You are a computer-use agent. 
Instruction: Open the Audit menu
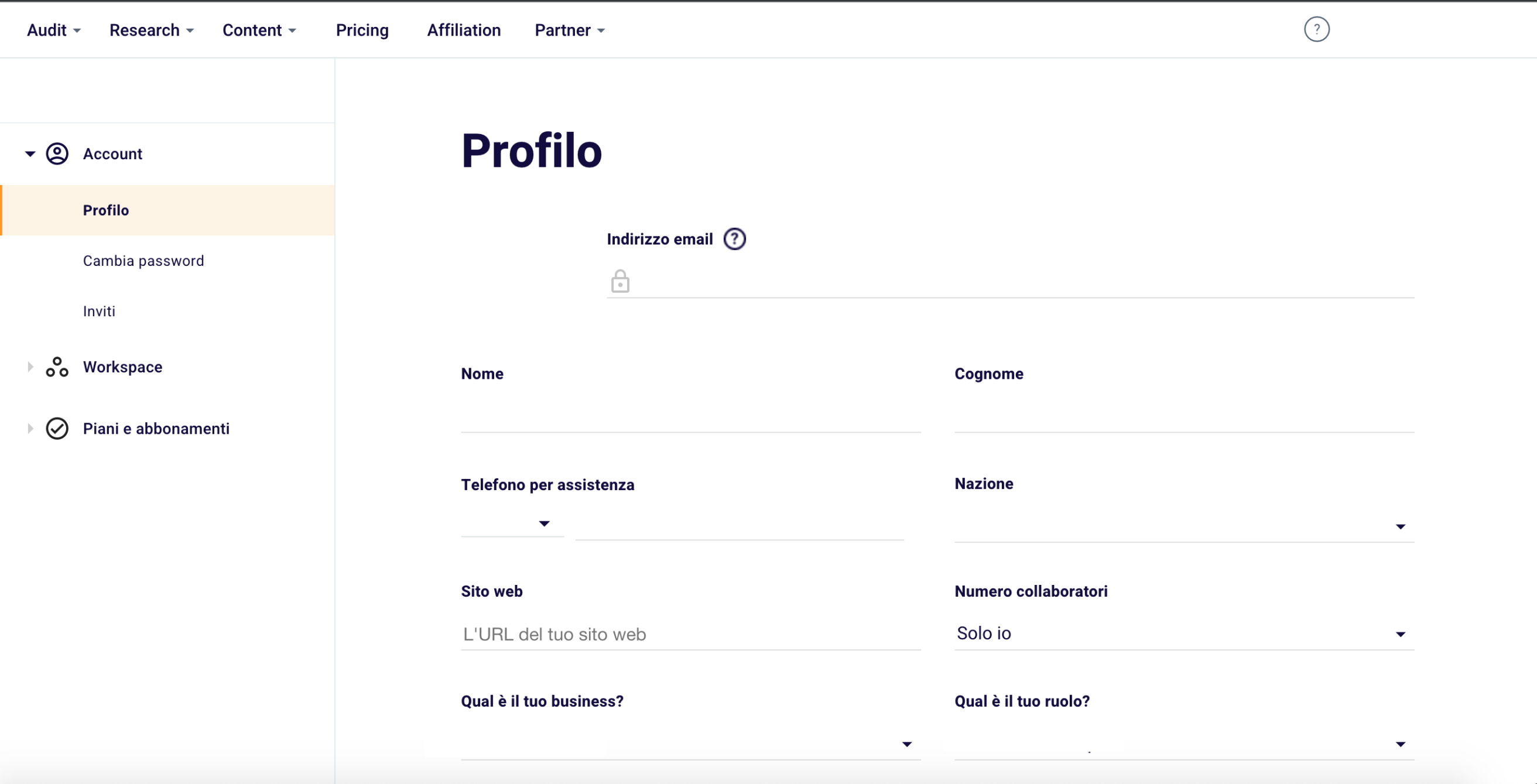coord(54,30)
